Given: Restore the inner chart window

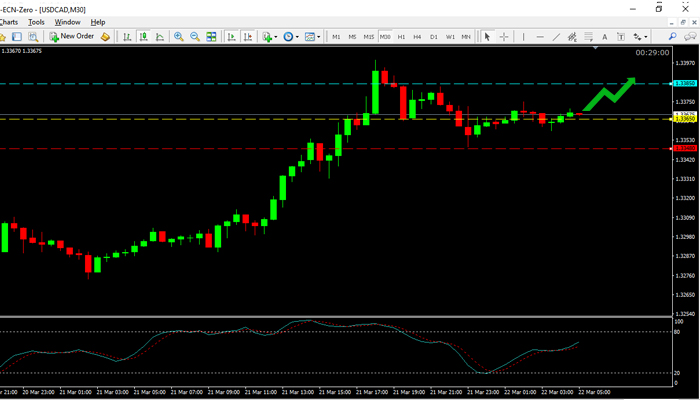Looking at the screenshot, I should click(683, 22).
